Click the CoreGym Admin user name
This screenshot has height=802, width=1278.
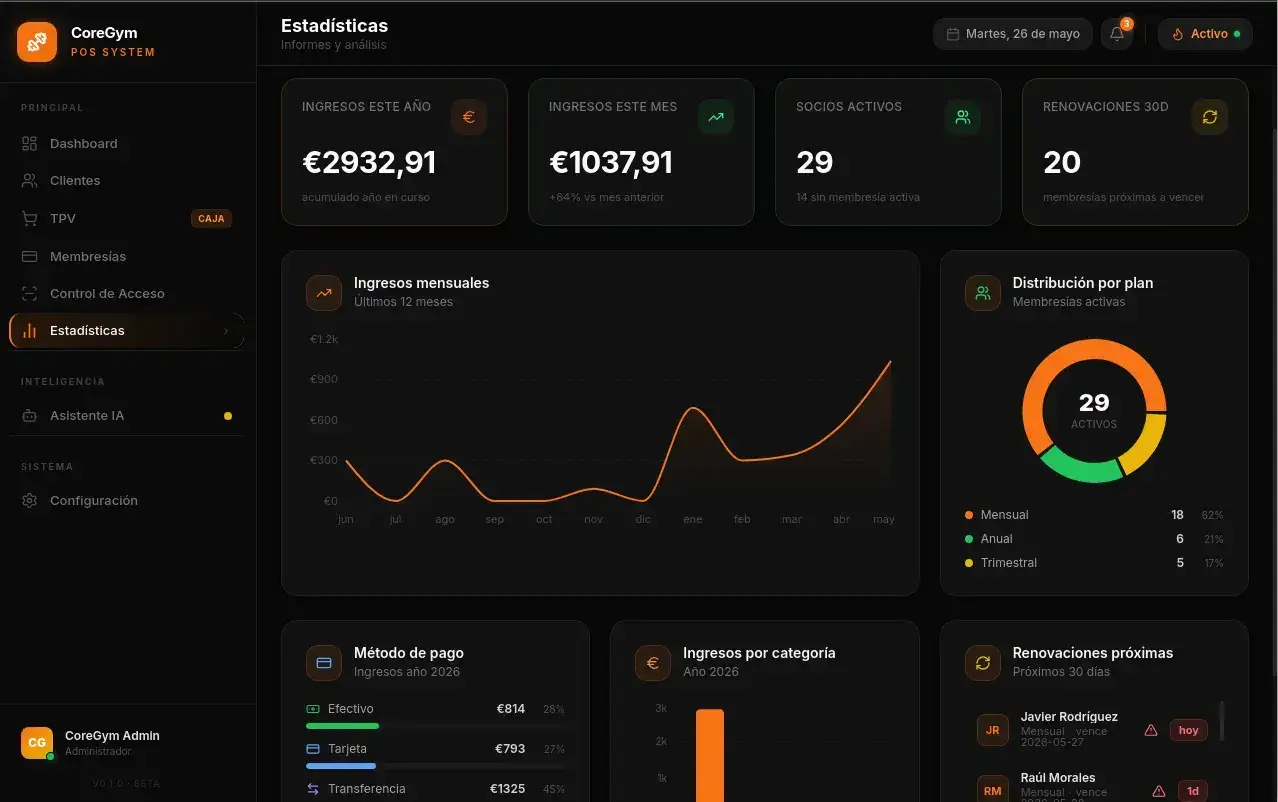[x=112, y=736]
